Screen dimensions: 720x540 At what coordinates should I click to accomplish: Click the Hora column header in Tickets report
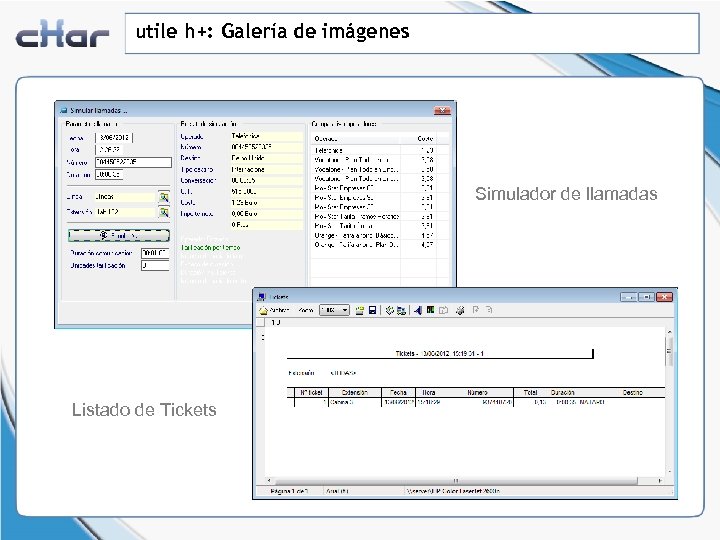[x=428, y=393]
